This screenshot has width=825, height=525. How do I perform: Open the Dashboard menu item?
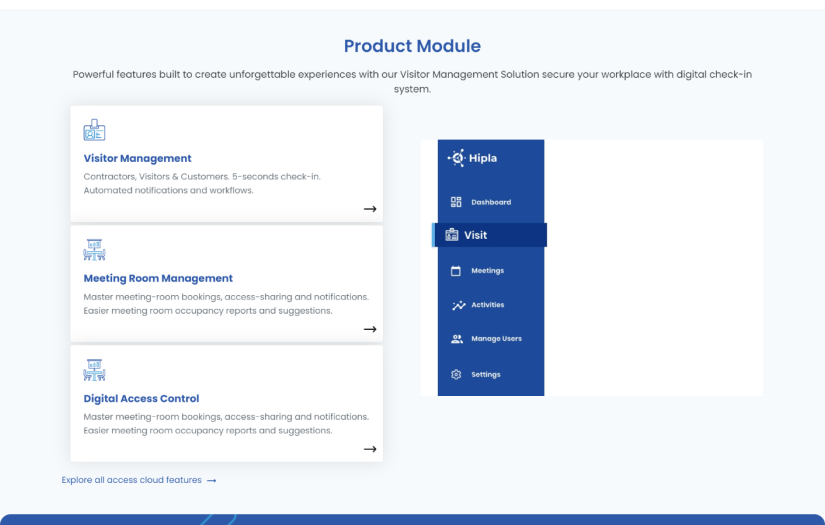click(491, 202)
